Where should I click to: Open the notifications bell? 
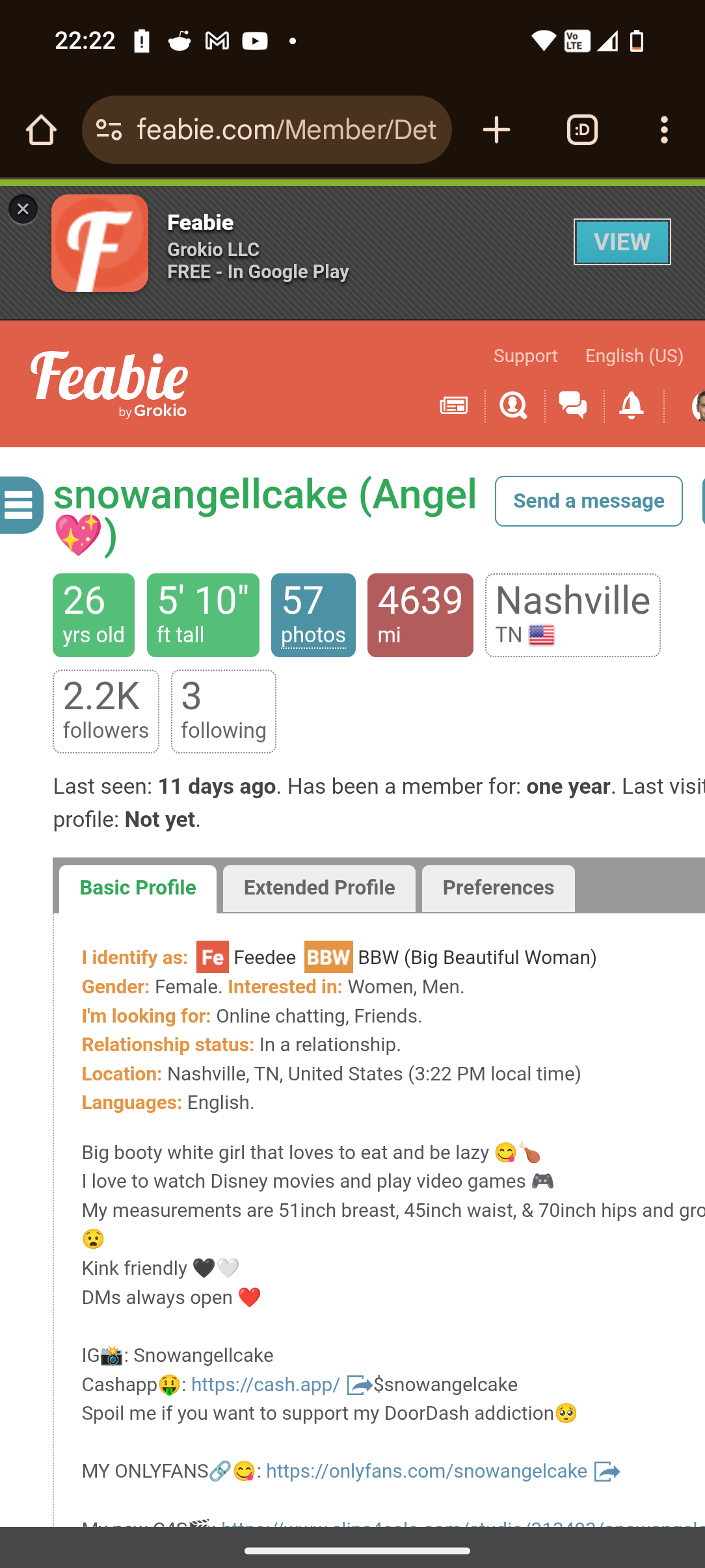pos(632,406)
